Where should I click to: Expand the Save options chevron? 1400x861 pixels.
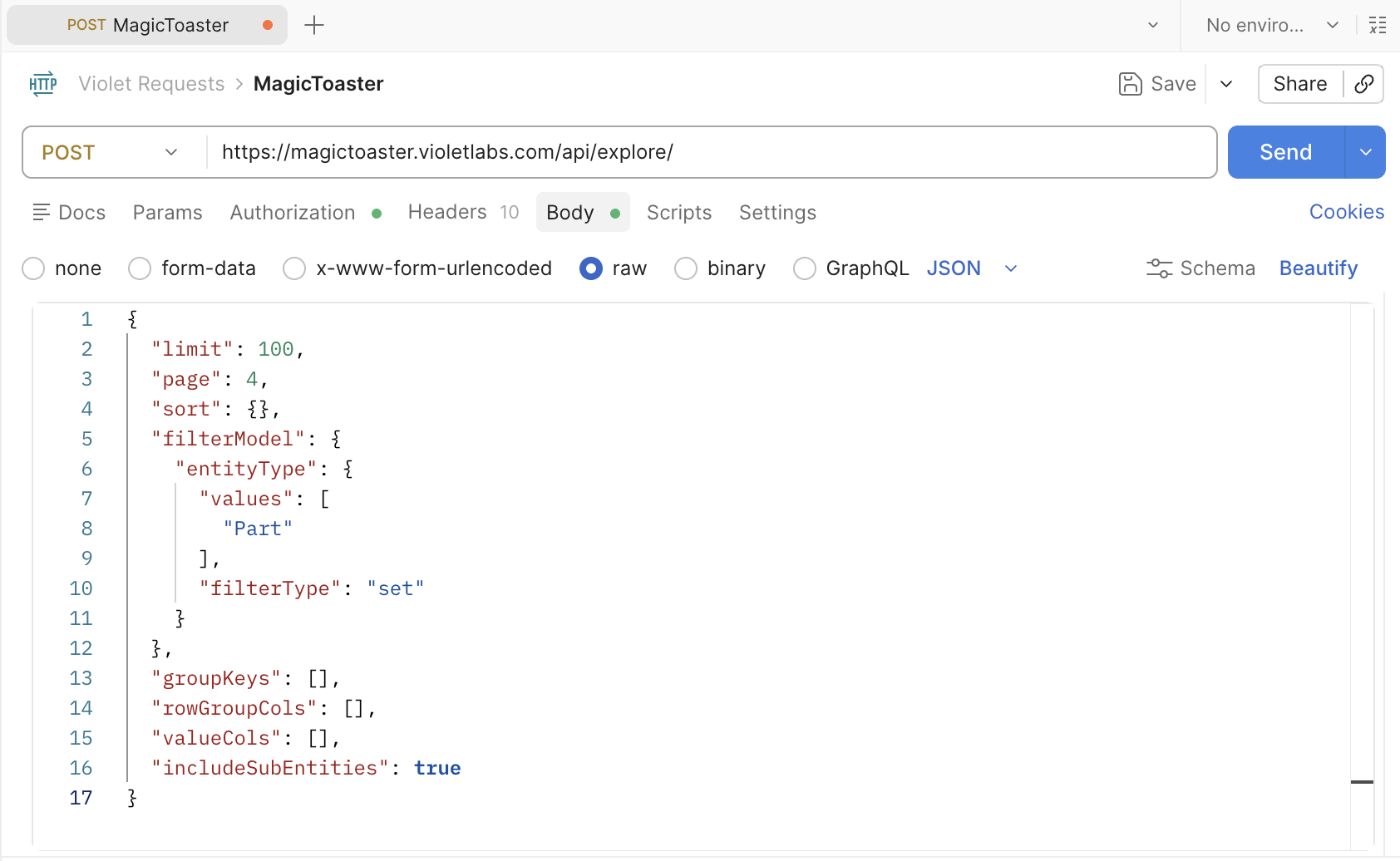[x=1226, y=84]
